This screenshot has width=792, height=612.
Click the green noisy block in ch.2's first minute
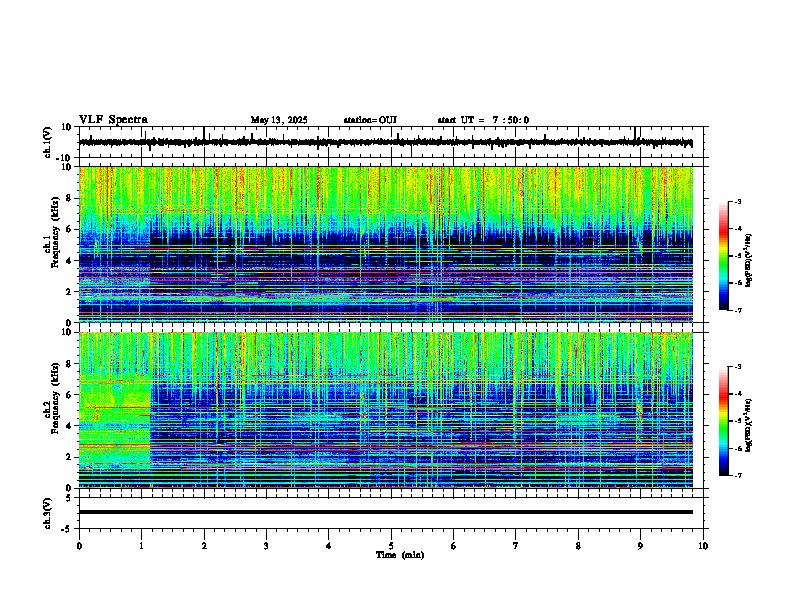115,422
